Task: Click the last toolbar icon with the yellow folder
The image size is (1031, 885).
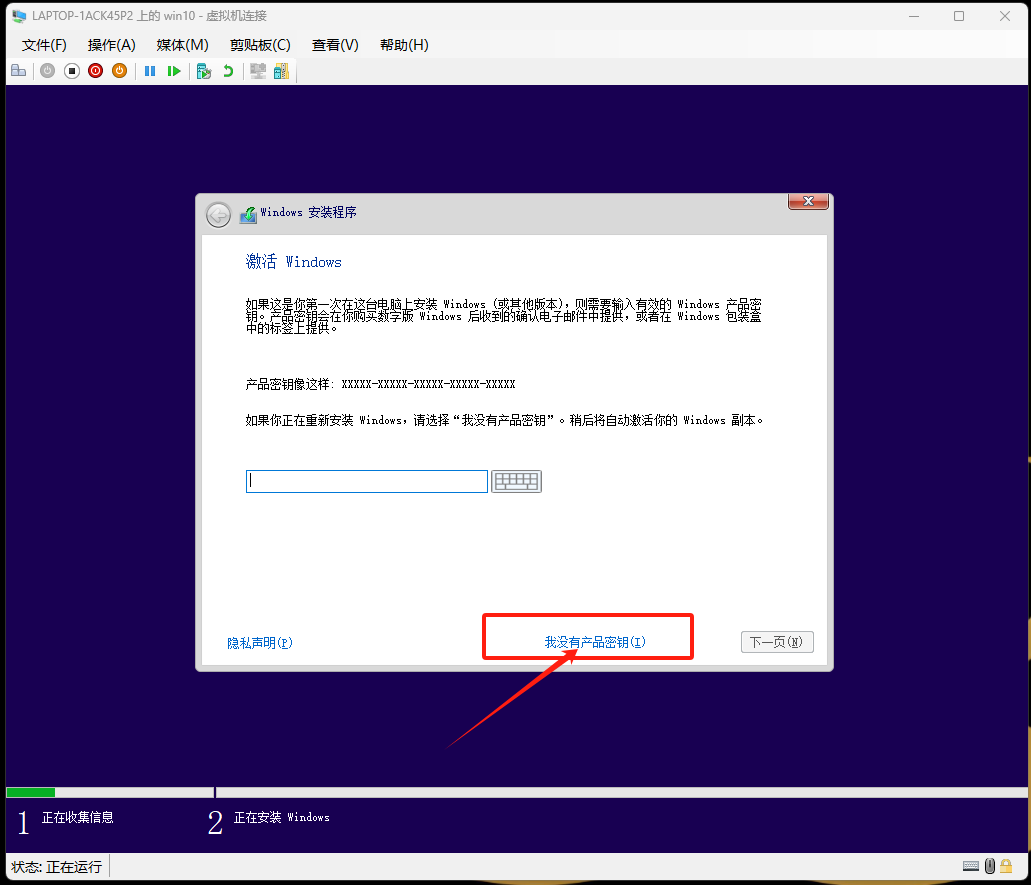Action: click(x=281, y=71)
